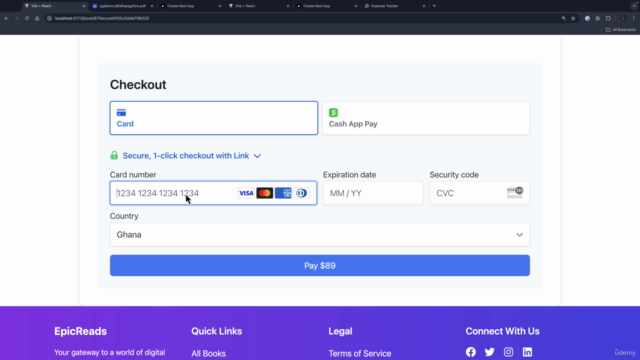Focus the Expiration date MM / YY field
The image size is (640, 360).
coord(373,193)
